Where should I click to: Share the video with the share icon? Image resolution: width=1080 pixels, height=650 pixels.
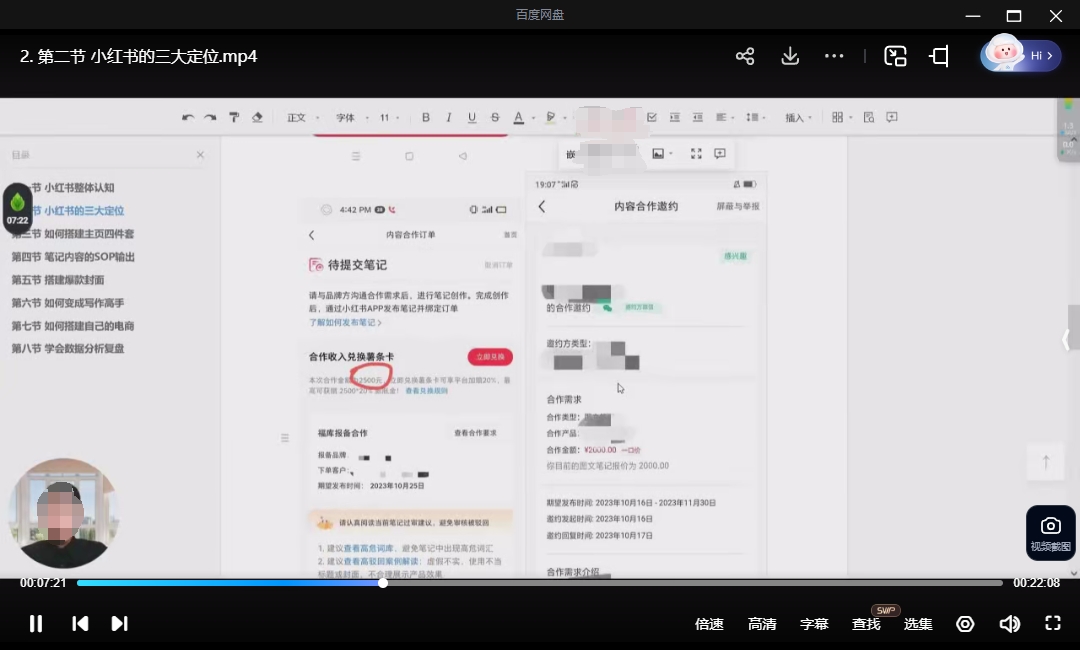click(x=745, y=56)
